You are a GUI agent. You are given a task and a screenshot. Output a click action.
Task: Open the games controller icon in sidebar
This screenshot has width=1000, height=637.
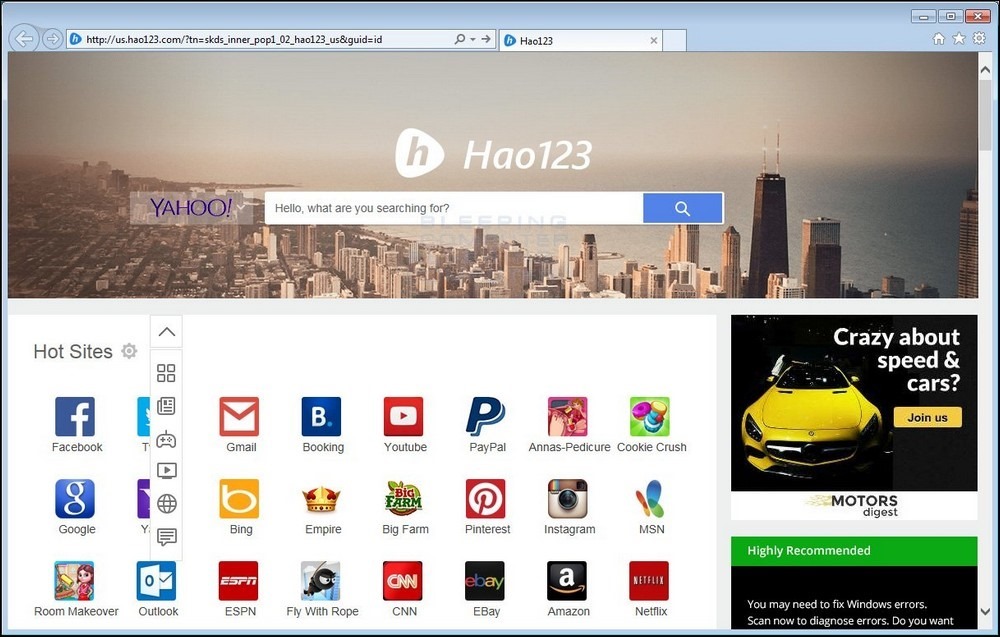click(166, 439)
